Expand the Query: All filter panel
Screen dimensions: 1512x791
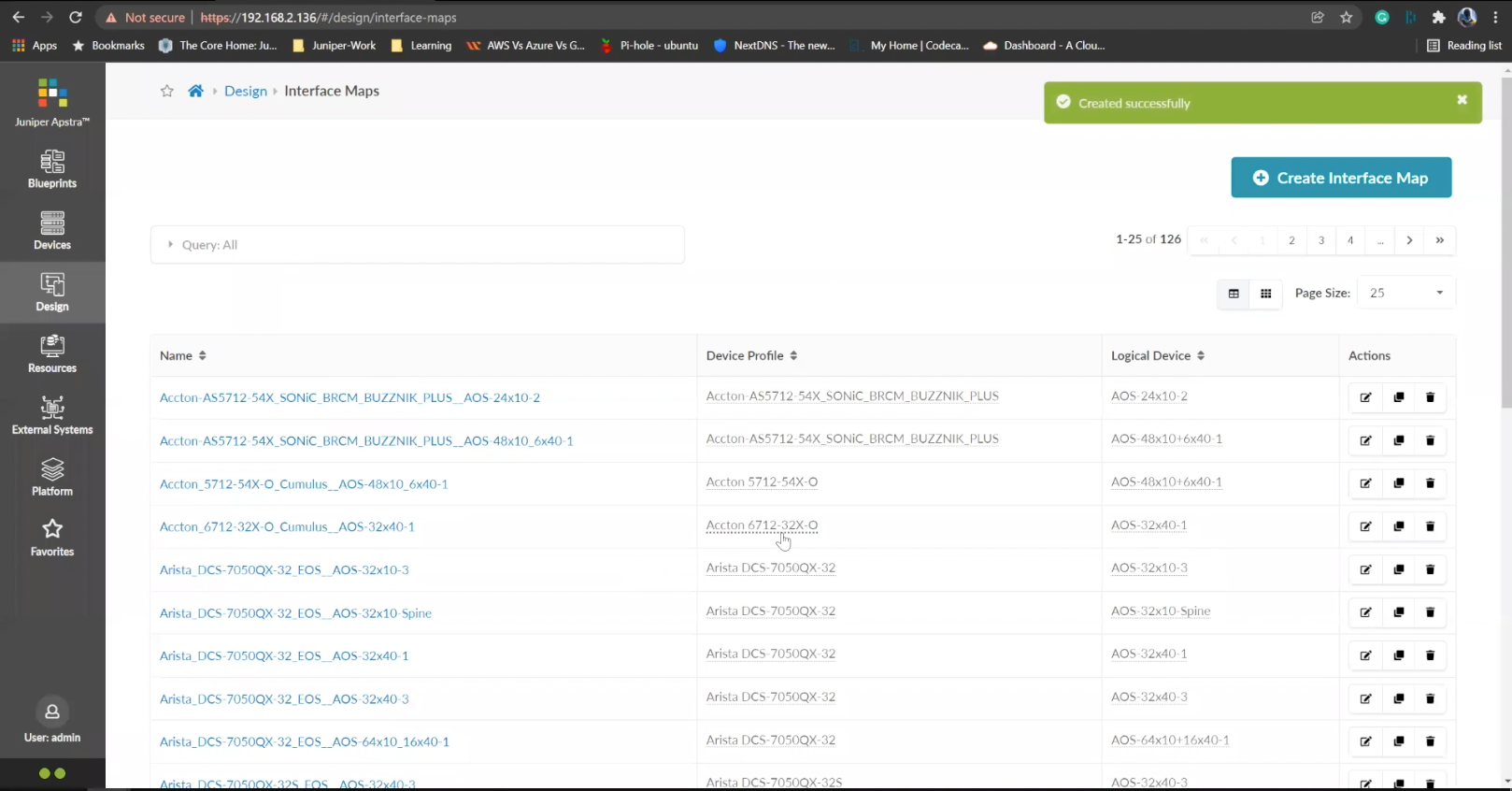(418, 245)
